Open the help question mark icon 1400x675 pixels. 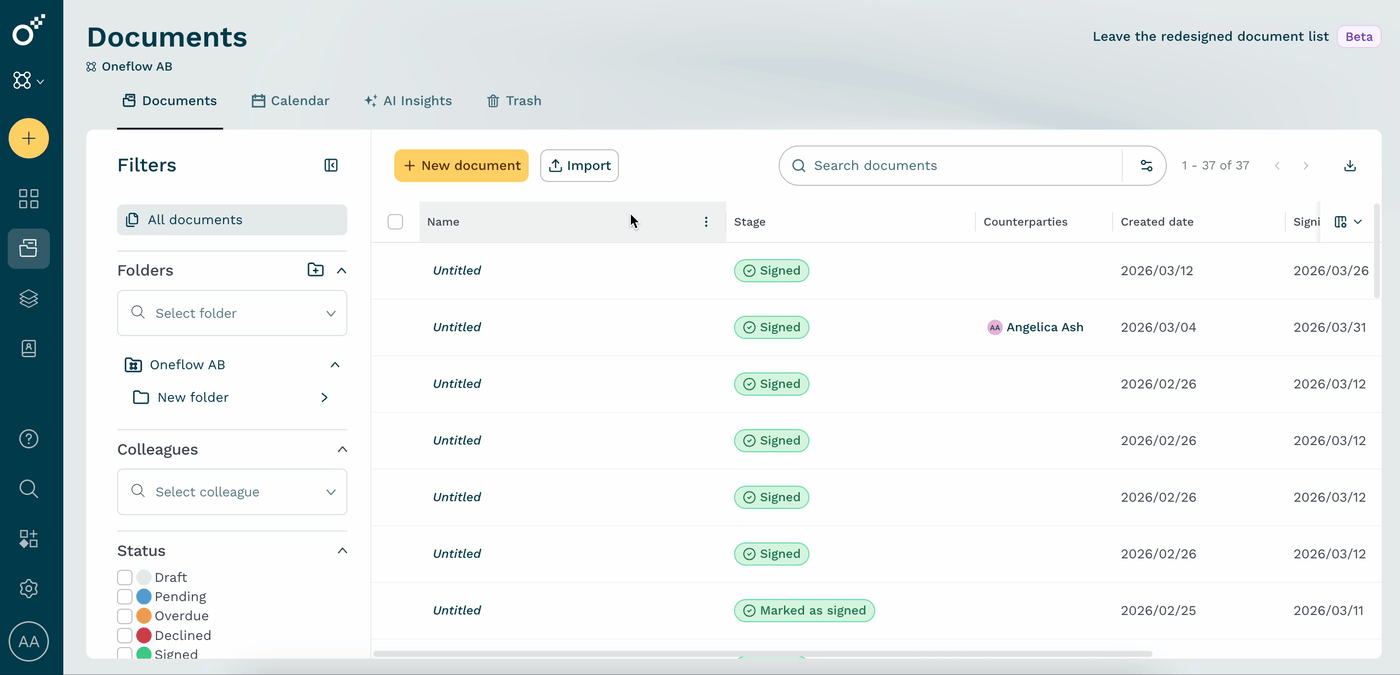coord(29,438)
